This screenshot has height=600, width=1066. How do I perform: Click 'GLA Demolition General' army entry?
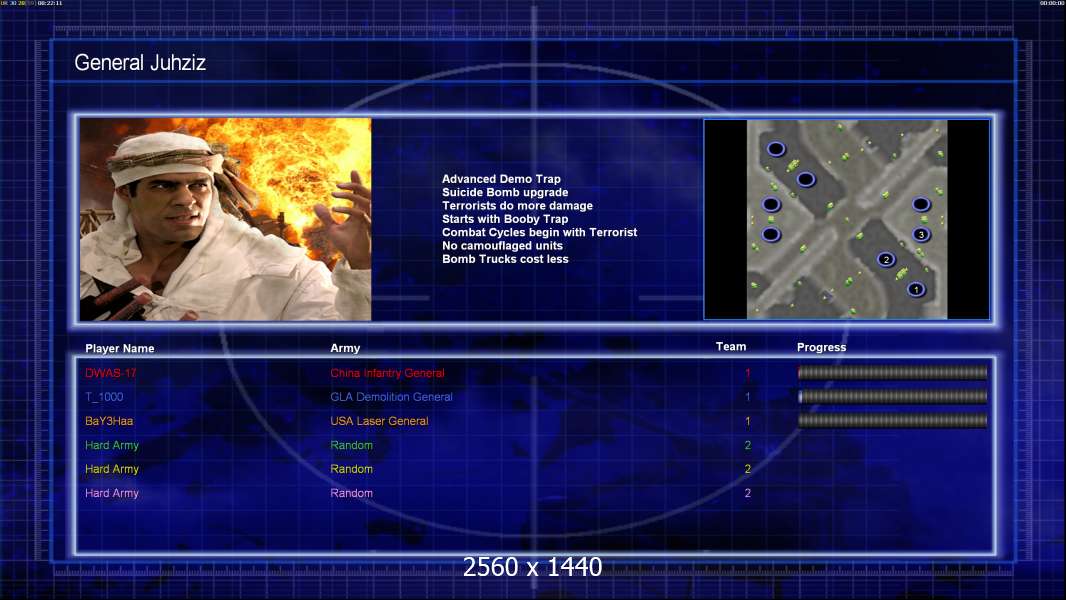click(392, 397)
